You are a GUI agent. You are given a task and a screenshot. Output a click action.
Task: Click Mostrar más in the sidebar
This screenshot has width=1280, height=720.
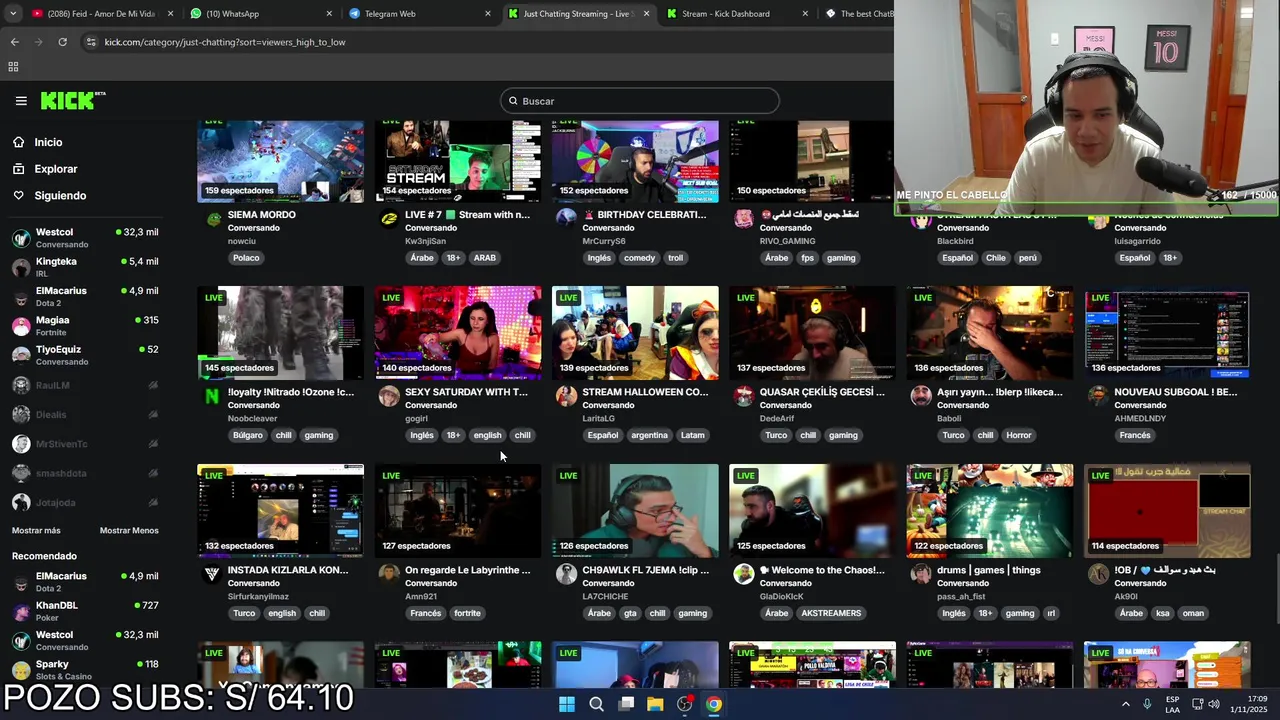pos(36,530)
